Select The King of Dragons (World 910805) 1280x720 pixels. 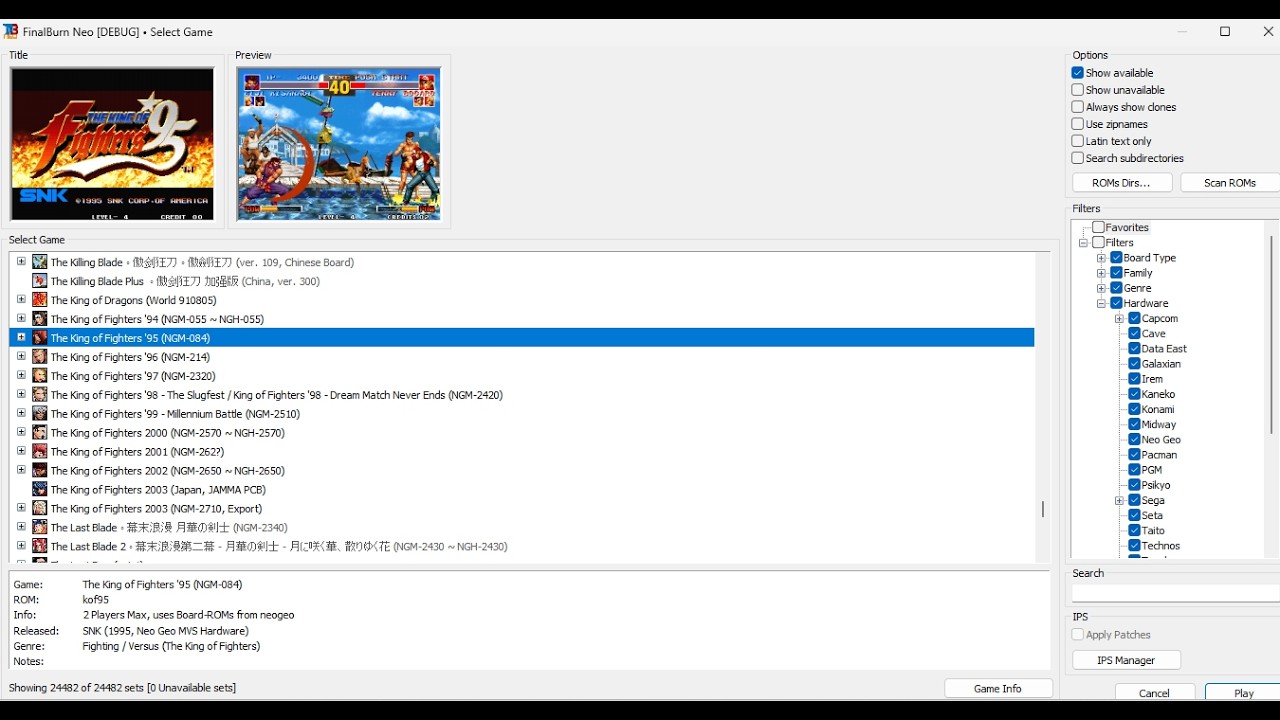[133, 300]
